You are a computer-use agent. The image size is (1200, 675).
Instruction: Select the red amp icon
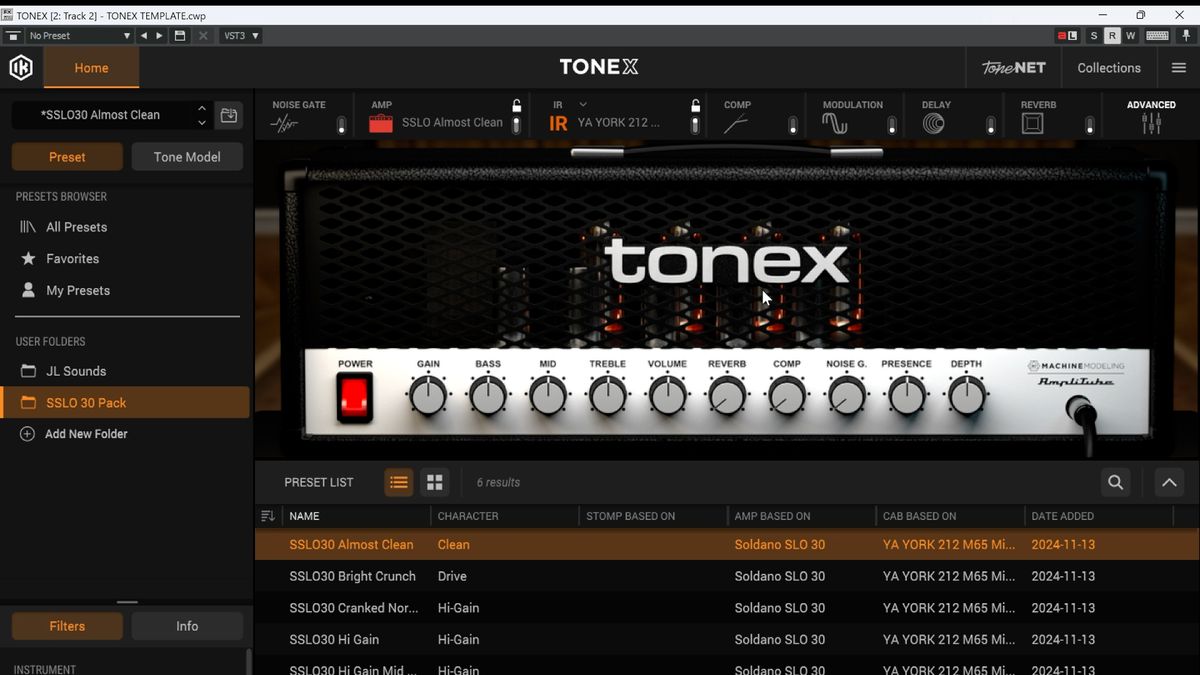click(x=381, y=123)
